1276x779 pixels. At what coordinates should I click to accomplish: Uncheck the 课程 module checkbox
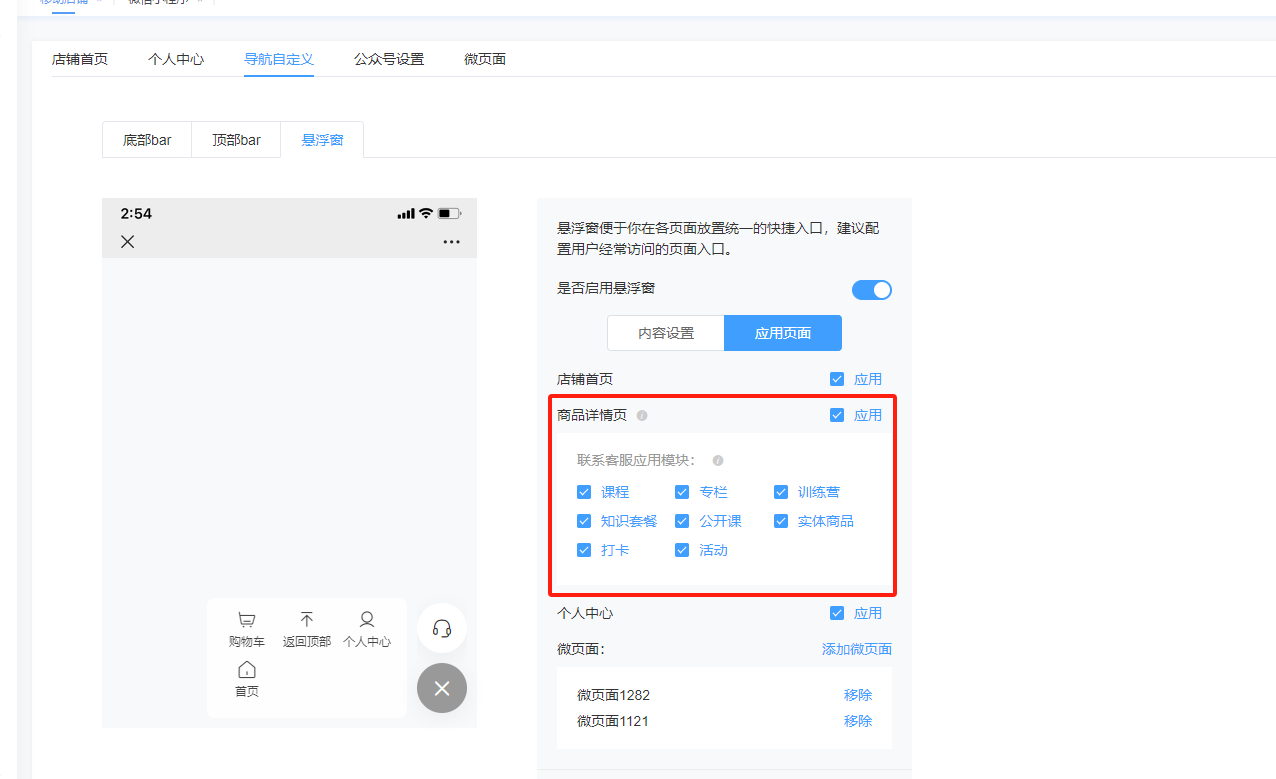(584, 492)
